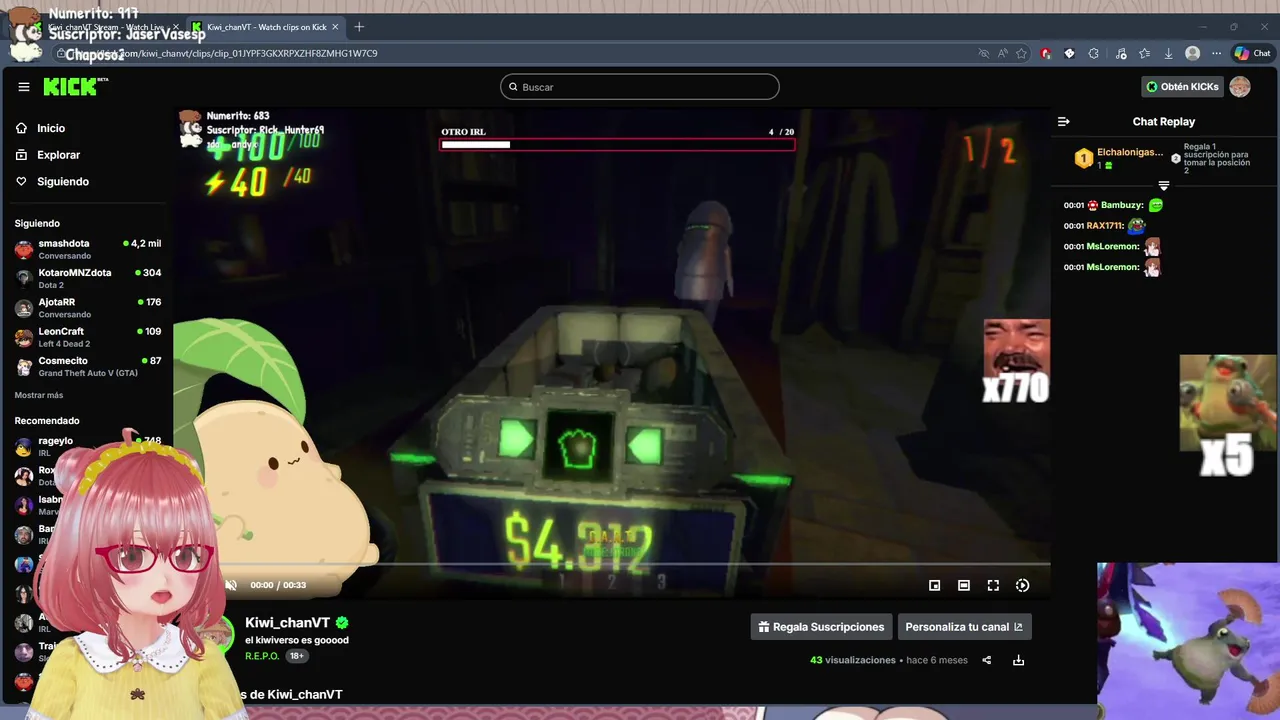Click Personaliza tu canal button

click(x=964, y=627)
